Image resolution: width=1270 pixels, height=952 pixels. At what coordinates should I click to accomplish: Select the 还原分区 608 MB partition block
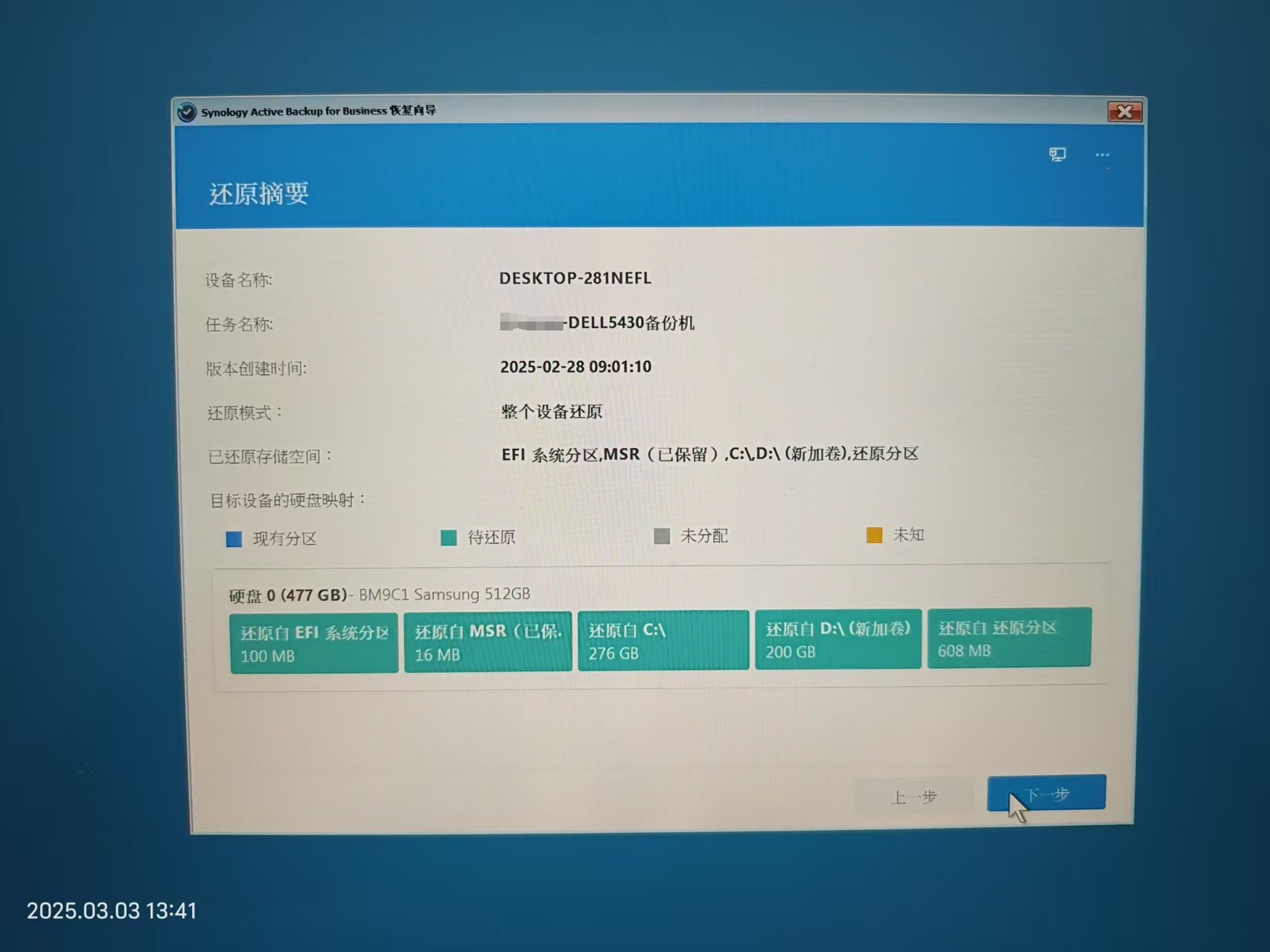pos(1009,638)
